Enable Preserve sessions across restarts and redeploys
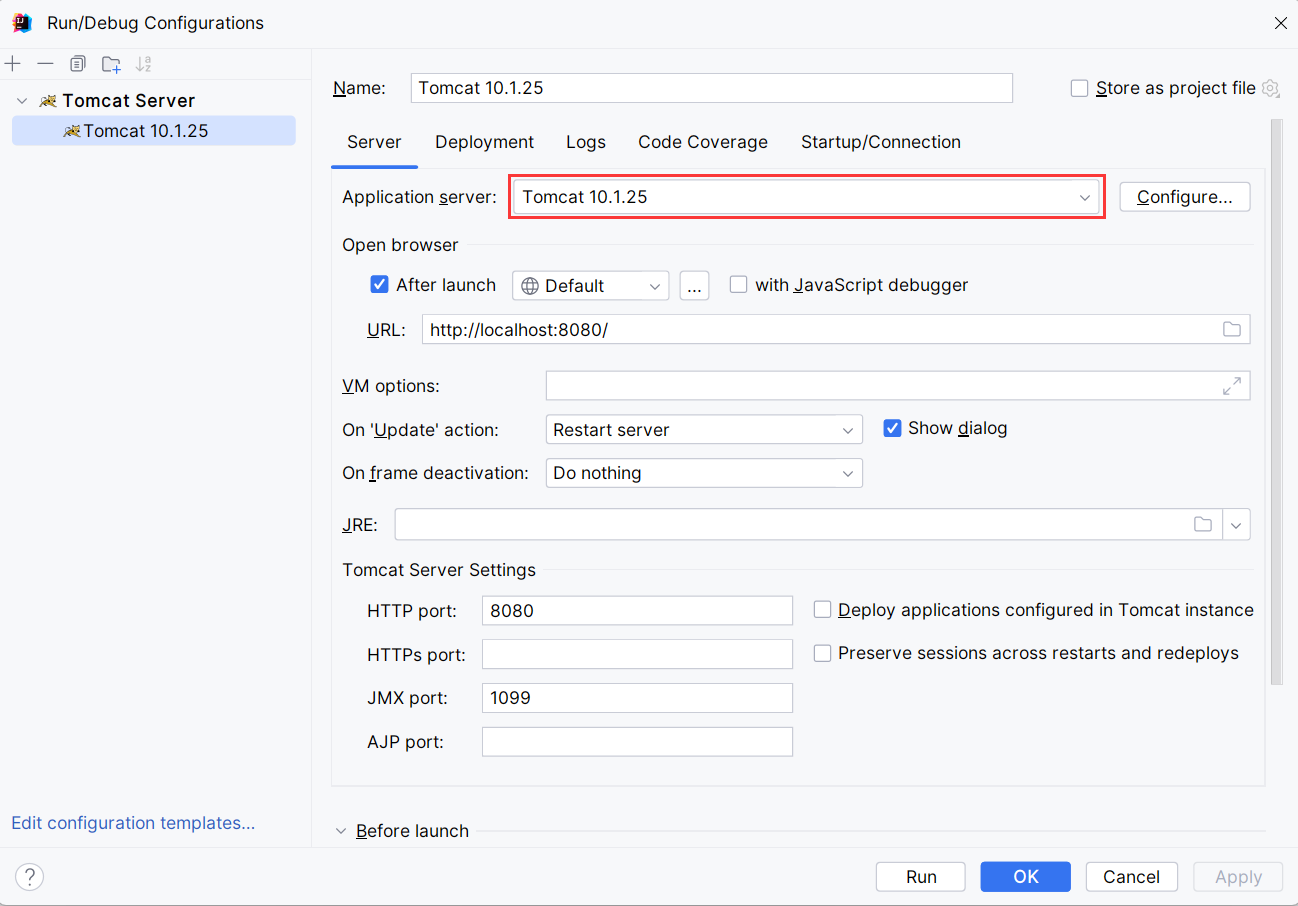 [x=822, y=653]
